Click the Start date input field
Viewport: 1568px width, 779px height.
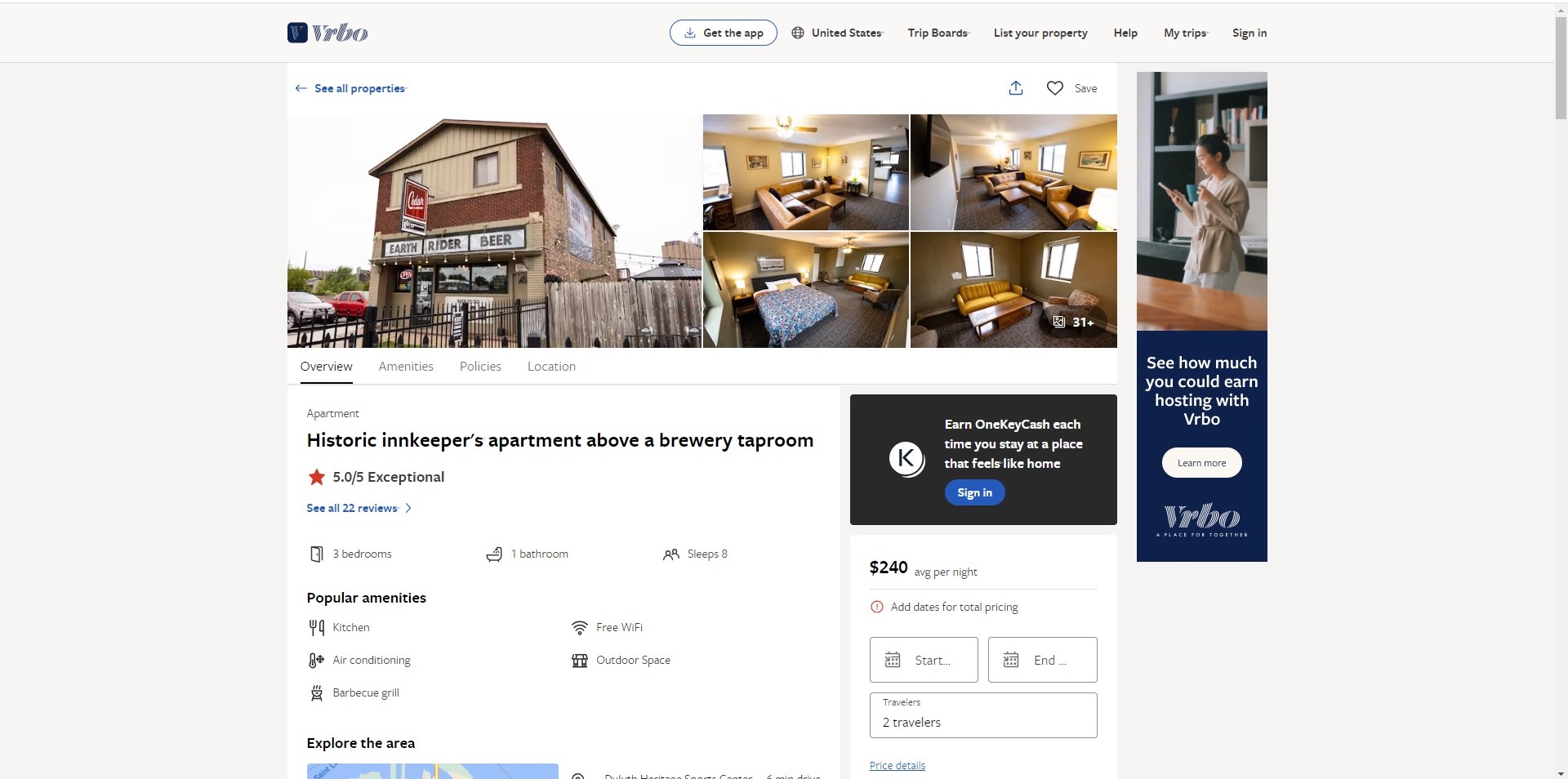(924, 660)
